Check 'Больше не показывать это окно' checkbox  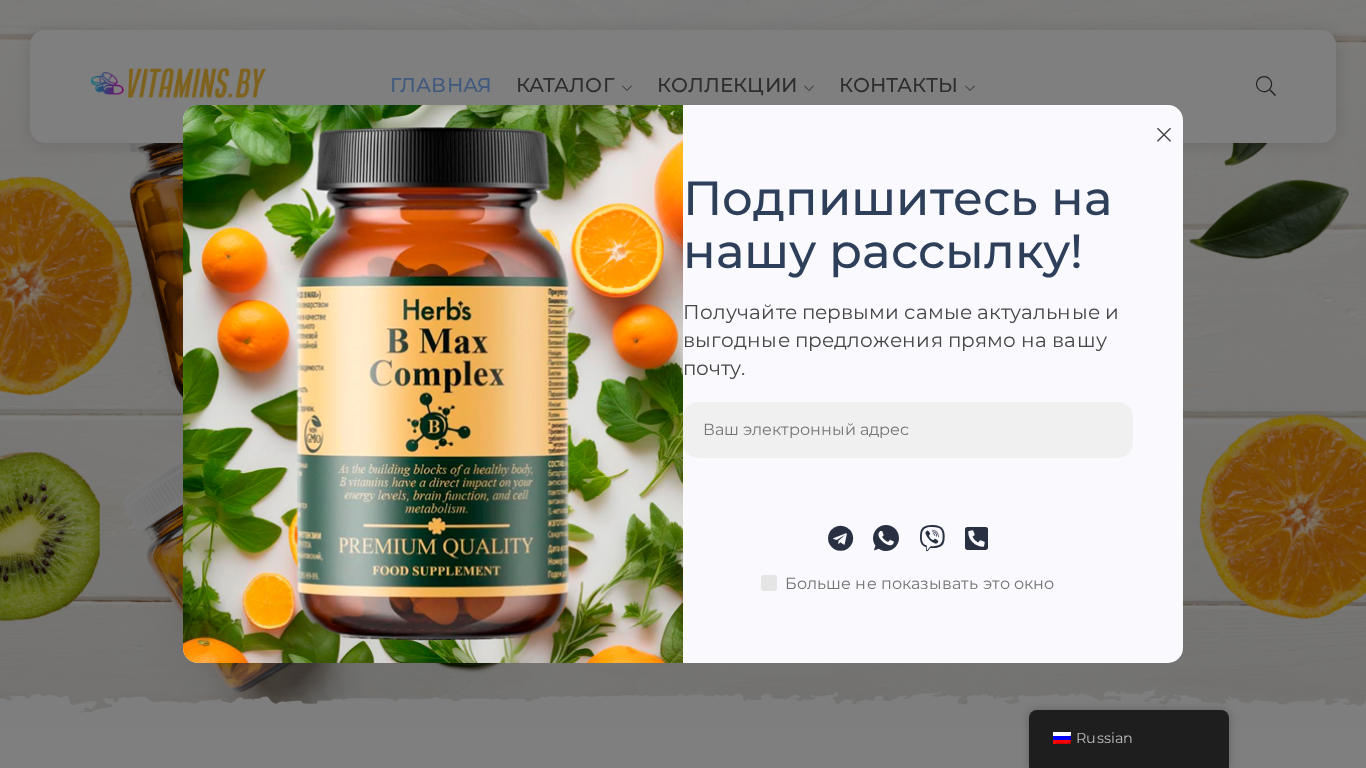coord(769,583)
